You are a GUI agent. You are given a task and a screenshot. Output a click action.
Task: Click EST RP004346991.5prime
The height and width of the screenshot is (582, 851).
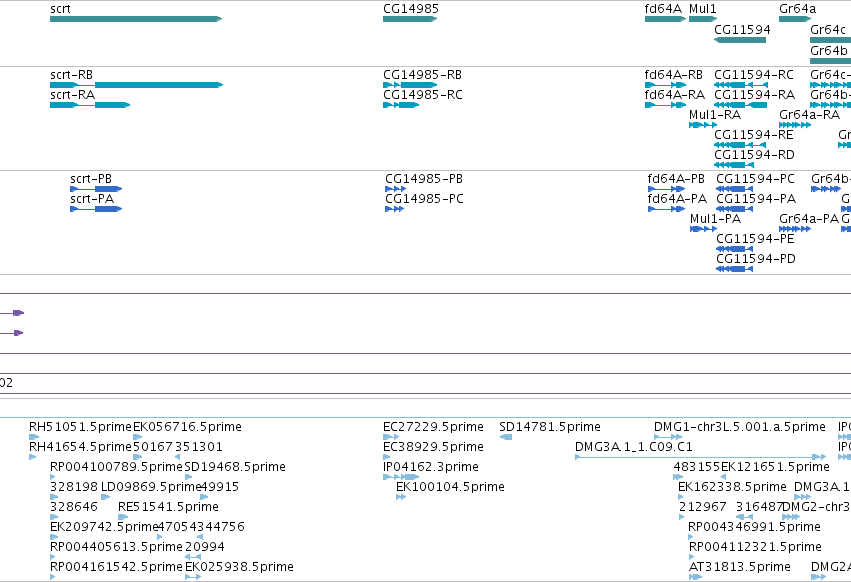[691, 537]
